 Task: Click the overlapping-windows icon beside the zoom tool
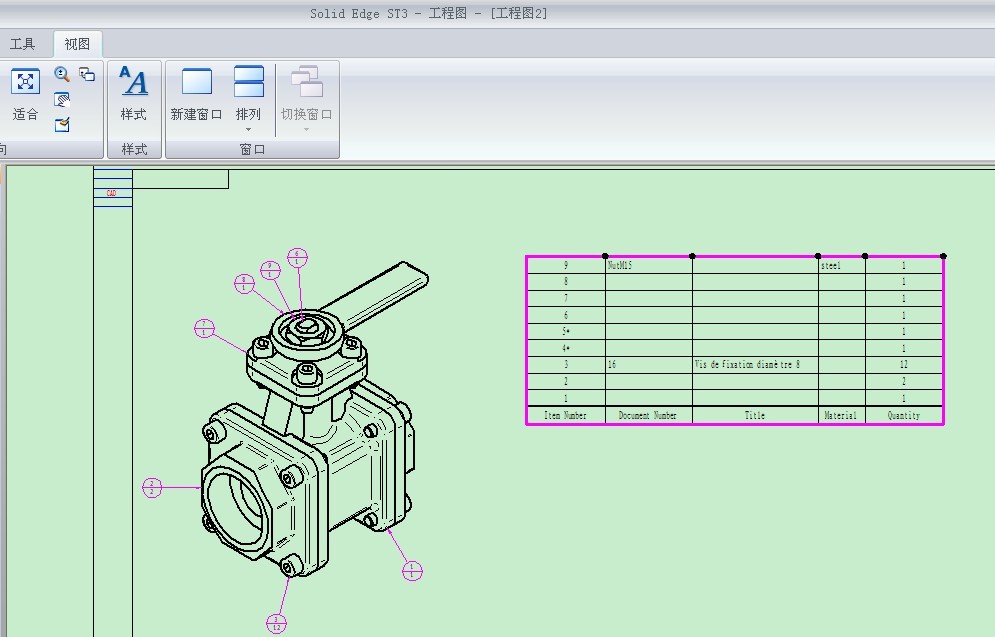click(x=87, y=74)
